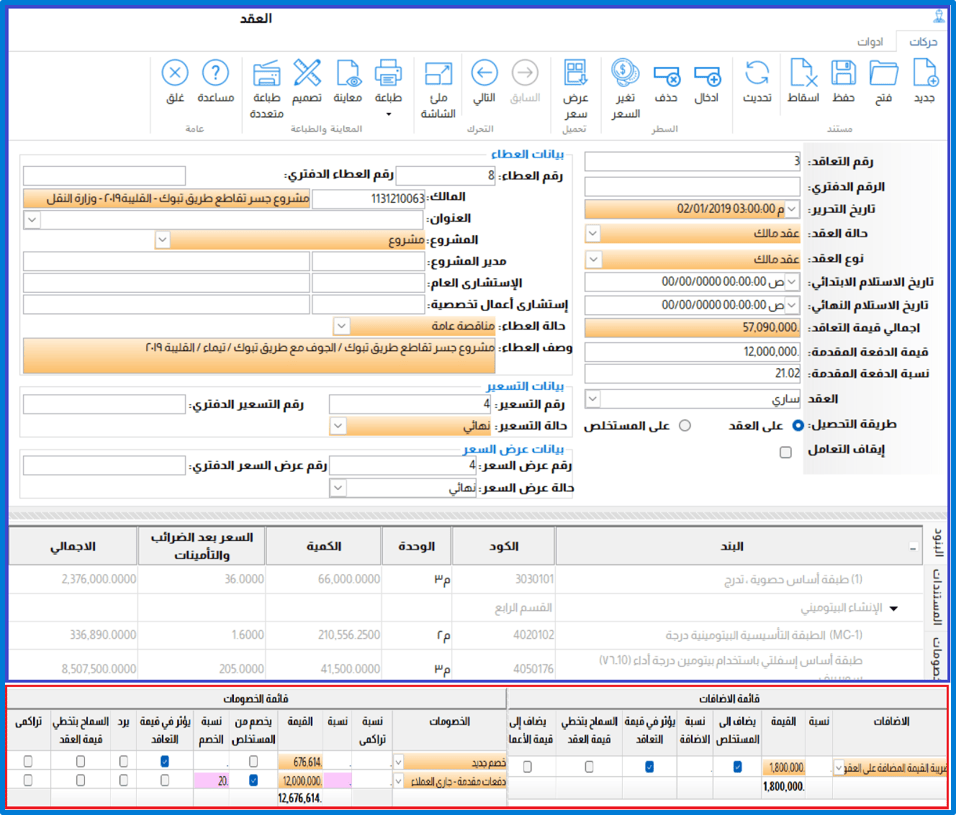
Task: Click the السابق (Previous) arrow icon
Action: 525,73
